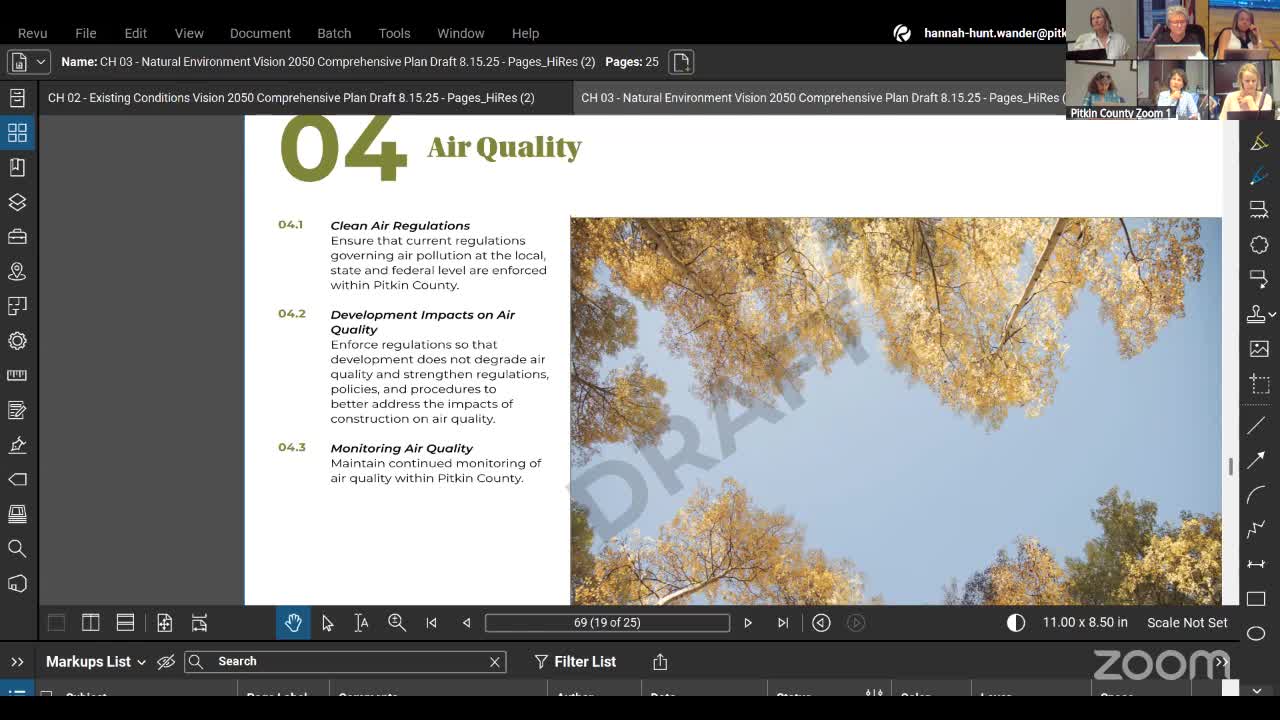Expand the Markups List dropdown
Viewport: 1280px width, 720px height.
[96, 662]
